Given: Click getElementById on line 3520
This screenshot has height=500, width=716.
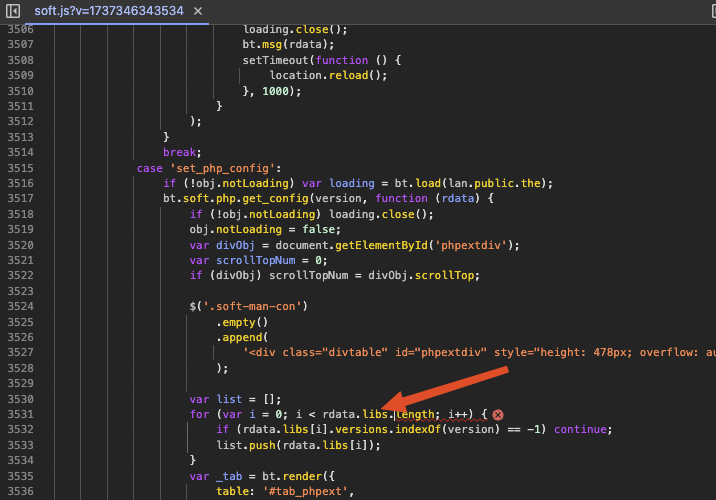Looking at the screenshot, I should click(x=381, y=245).
